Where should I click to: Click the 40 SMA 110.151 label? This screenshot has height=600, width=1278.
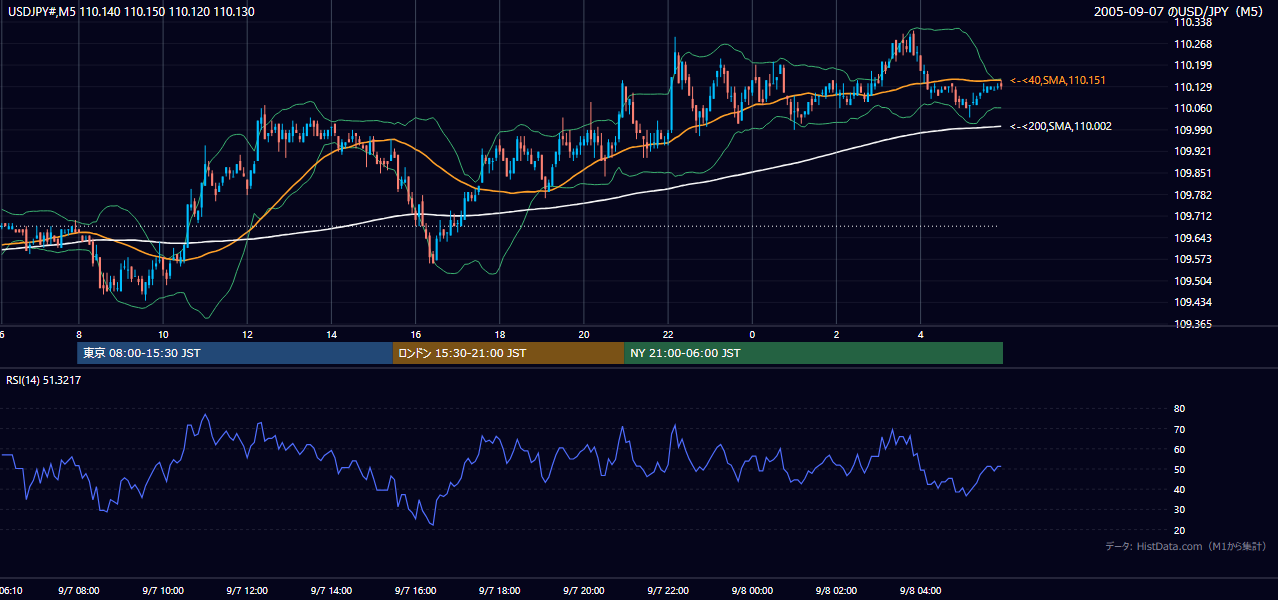(x=1058, y=80)
